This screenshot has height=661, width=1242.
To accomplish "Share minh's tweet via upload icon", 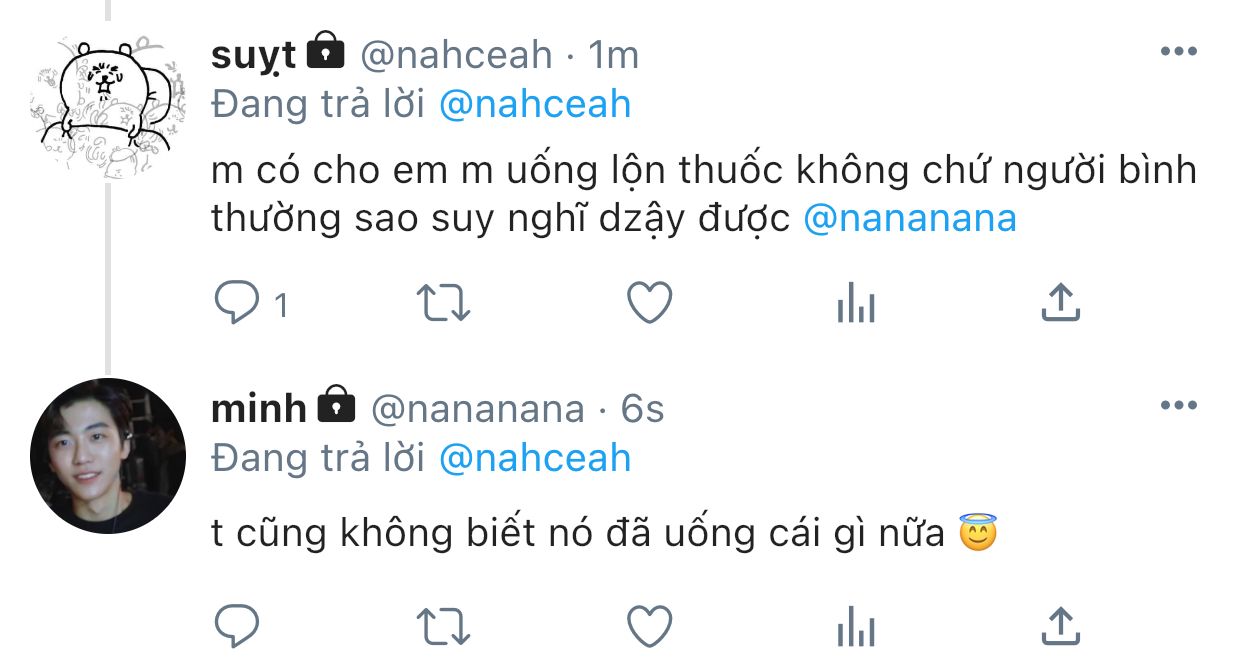I will coord(1061,626).
